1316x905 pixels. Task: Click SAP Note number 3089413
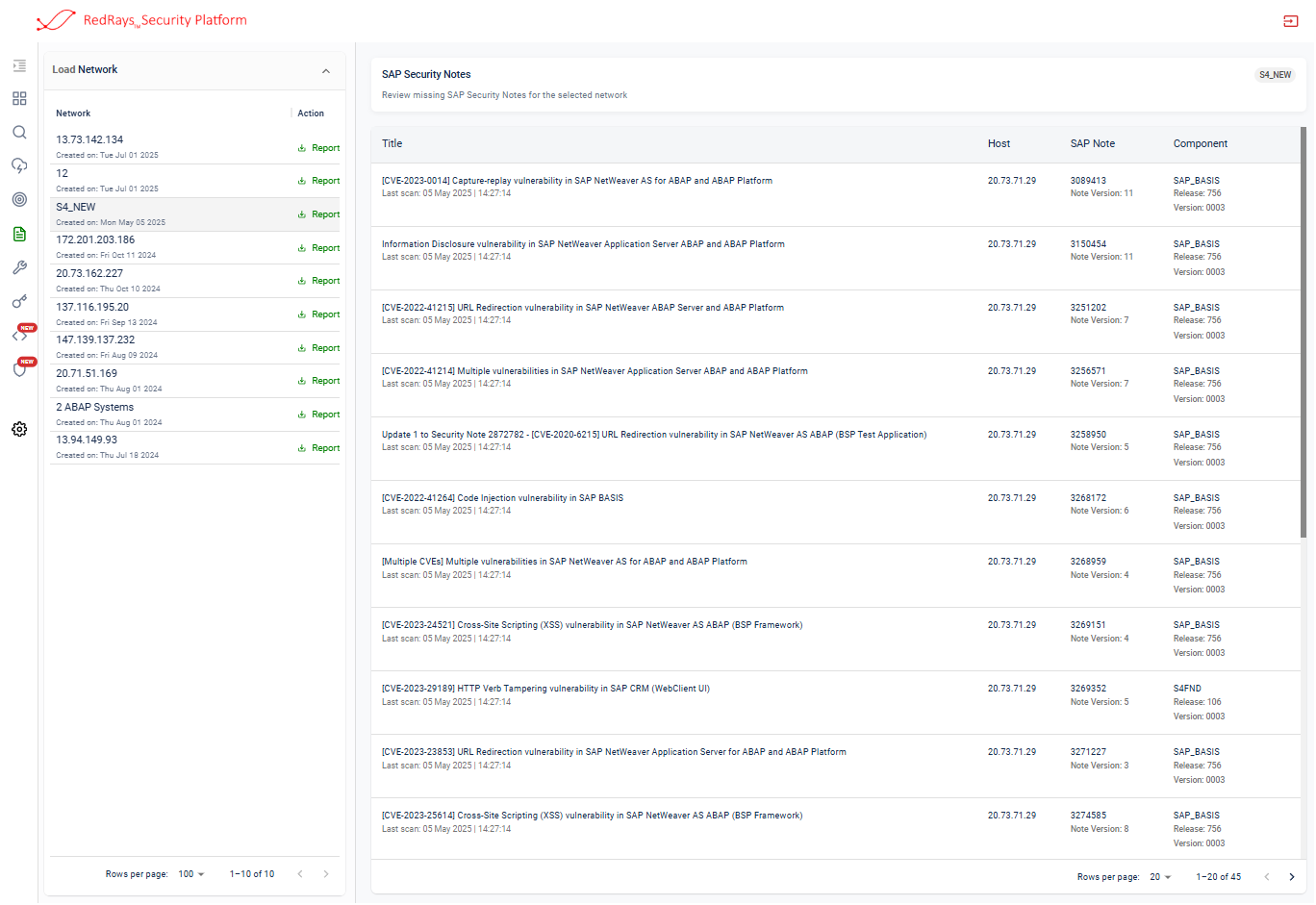click(x=1088, y=181)
